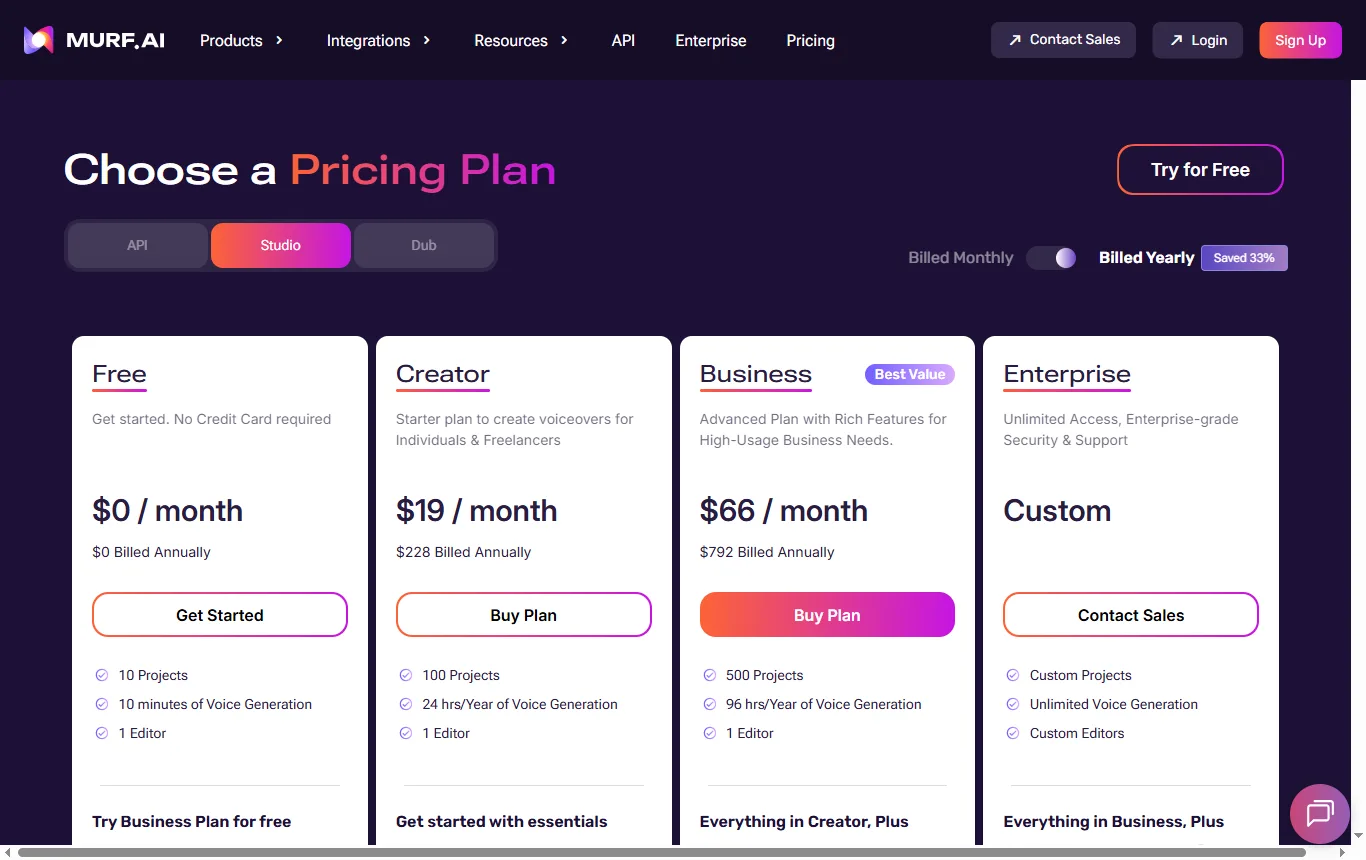Toggle the Billed Monthly/Yearly switch
1366x860 pixels.
coord(1052,258)
